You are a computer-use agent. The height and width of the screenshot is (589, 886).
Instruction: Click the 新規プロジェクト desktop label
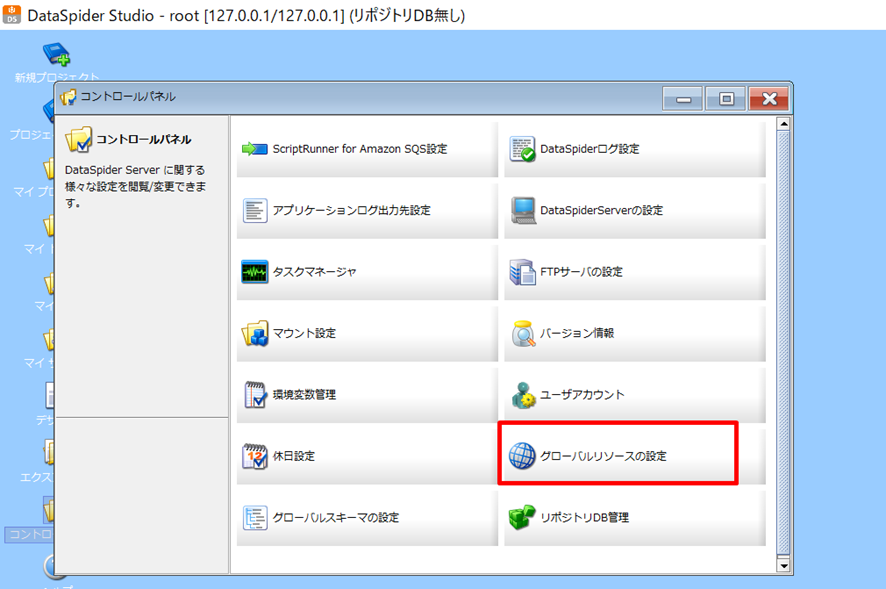point(57,77)
